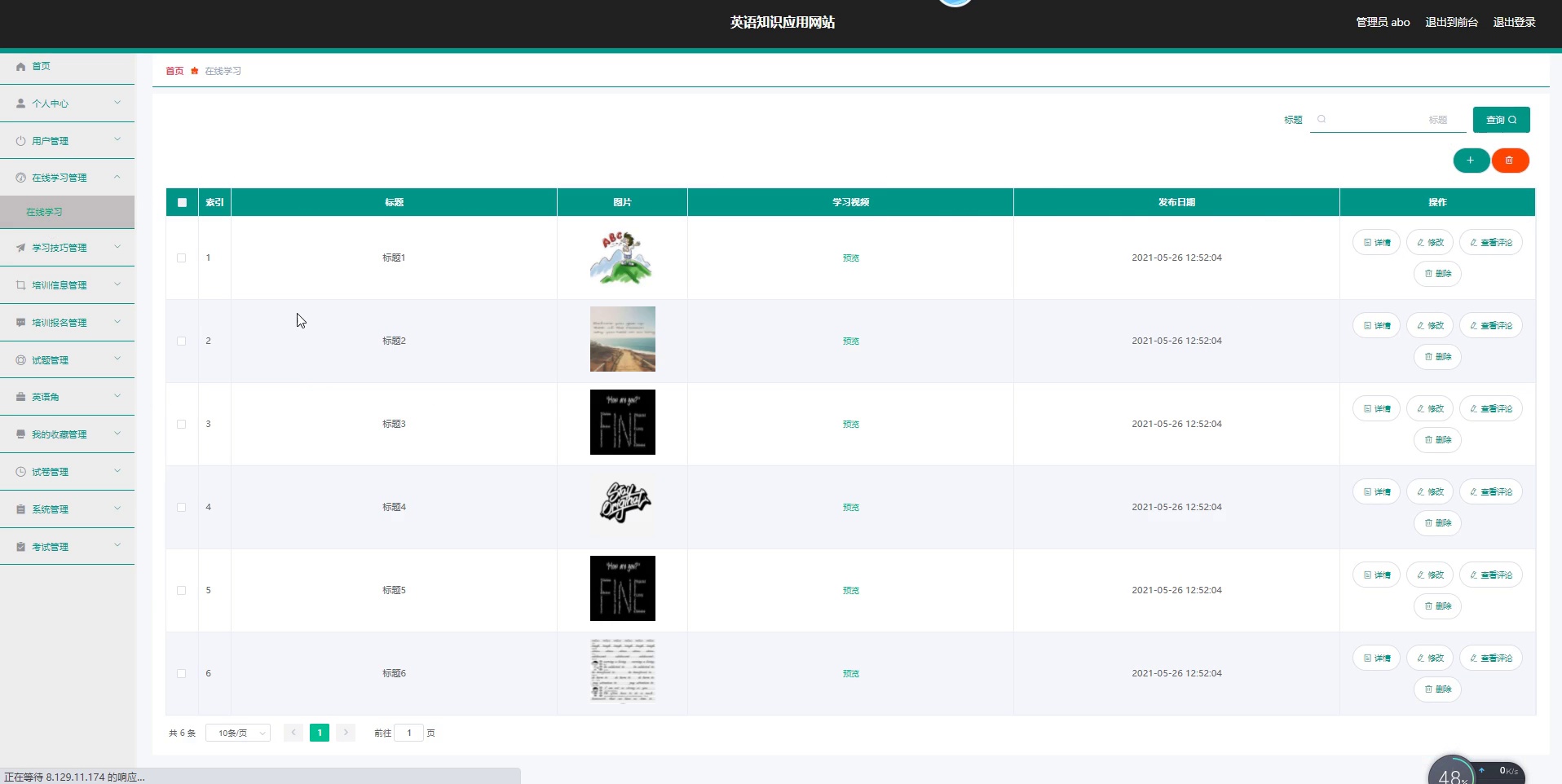Viewport: 1562px width, 784px height.
Task: Check the box for row 标题5
Action: [x=182, y=590]
